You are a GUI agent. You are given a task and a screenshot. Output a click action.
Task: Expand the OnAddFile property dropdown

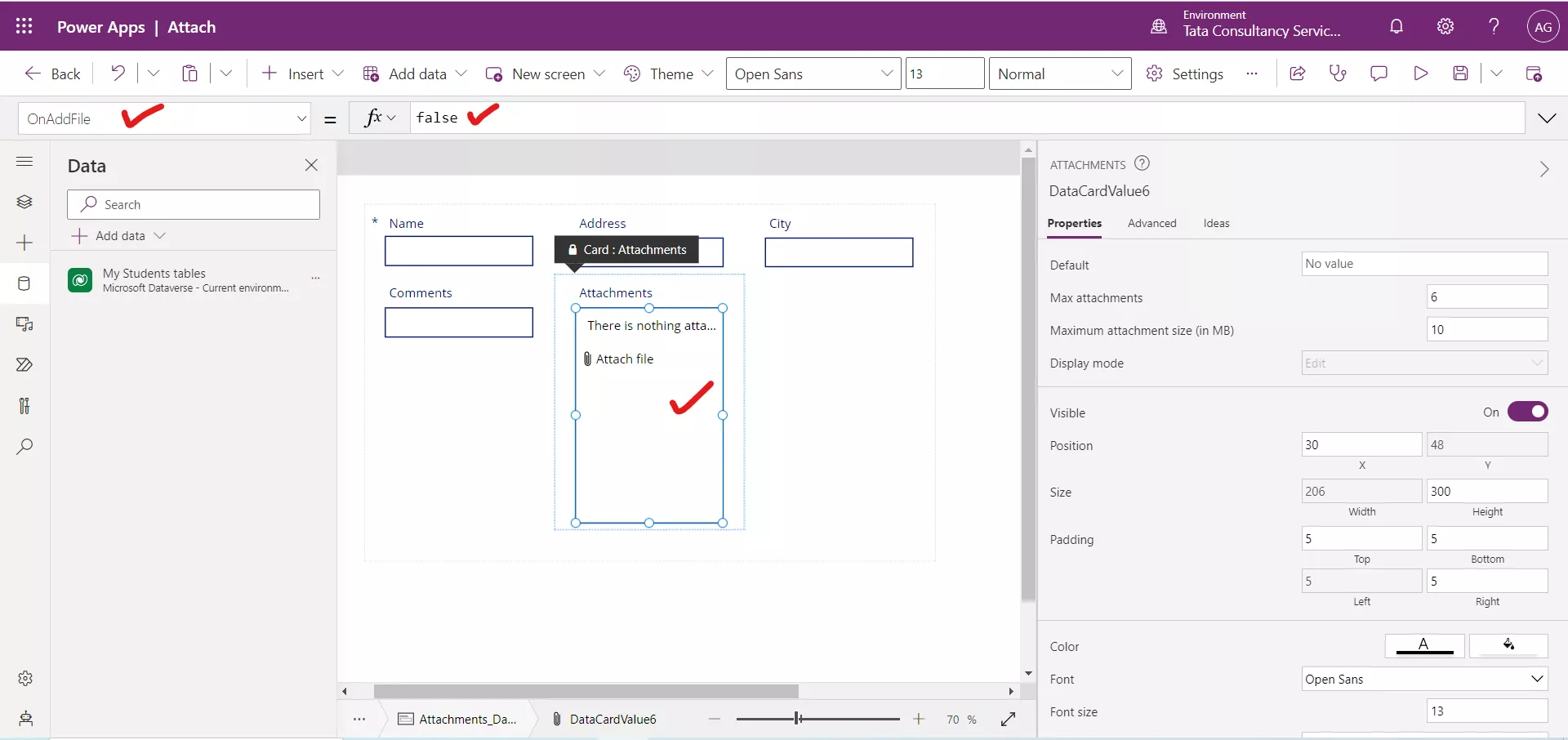[301, 118]
